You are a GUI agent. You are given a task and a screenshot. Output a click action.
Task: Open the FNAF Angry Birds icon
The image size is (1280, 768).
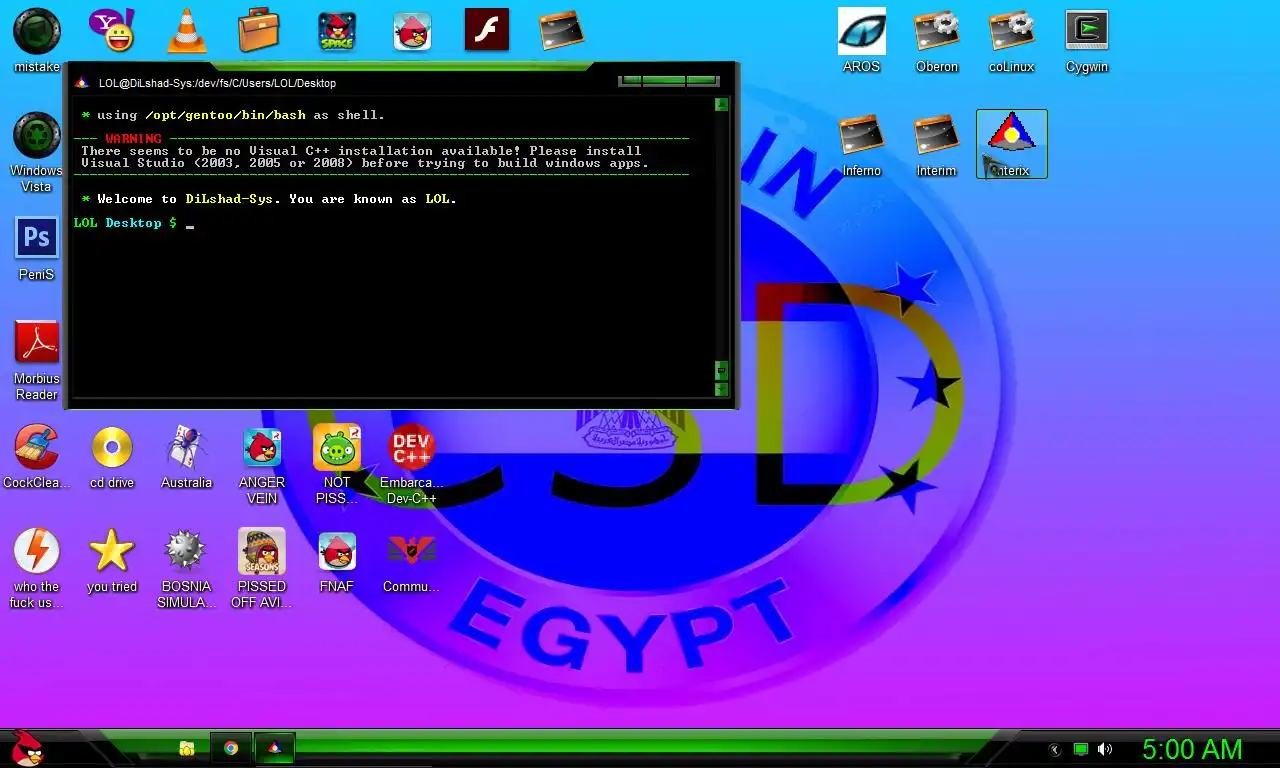pos(337,561)
